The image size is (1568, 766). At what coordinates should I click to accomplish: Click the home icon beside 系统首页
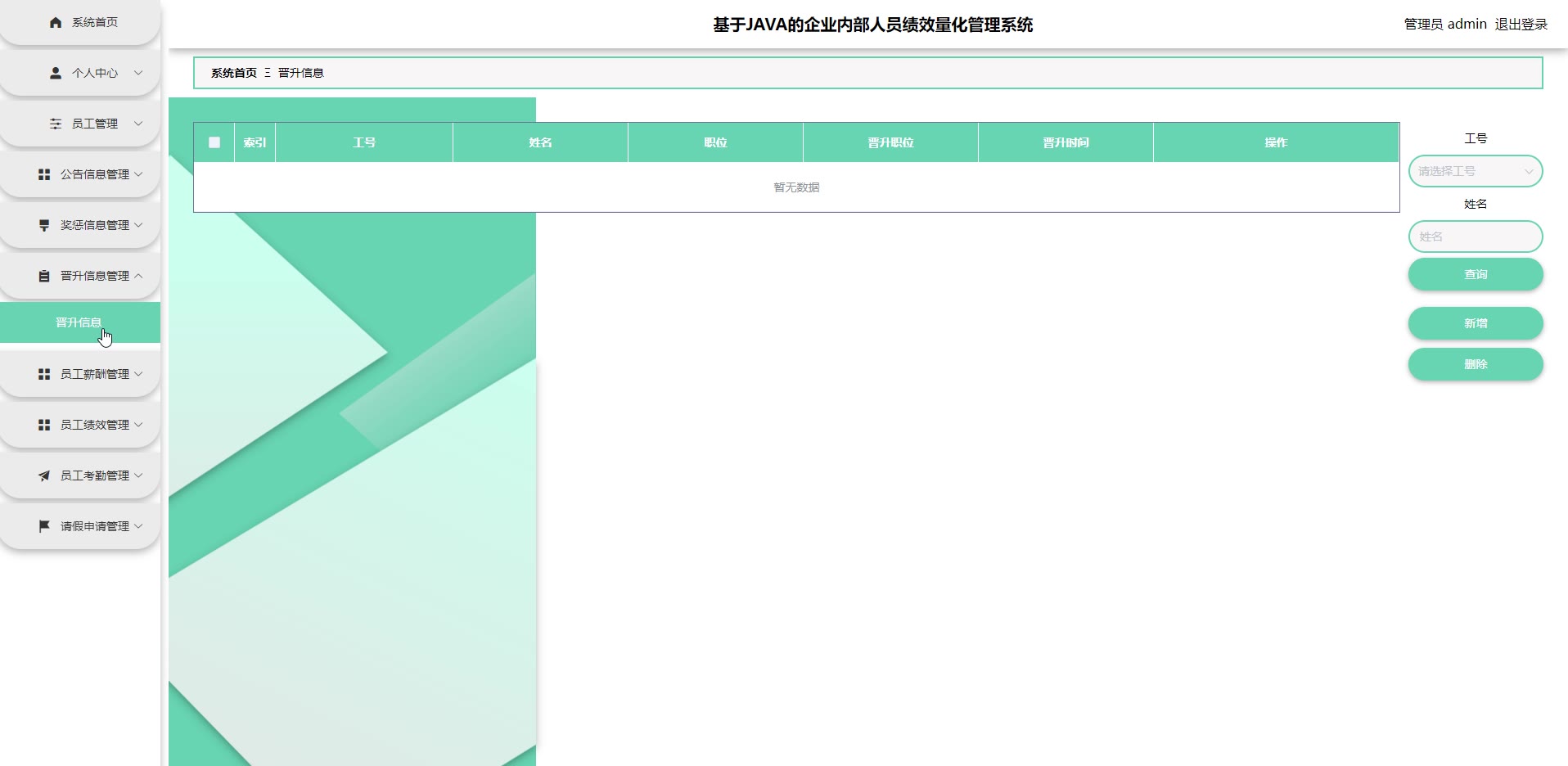tap(56, 22)
